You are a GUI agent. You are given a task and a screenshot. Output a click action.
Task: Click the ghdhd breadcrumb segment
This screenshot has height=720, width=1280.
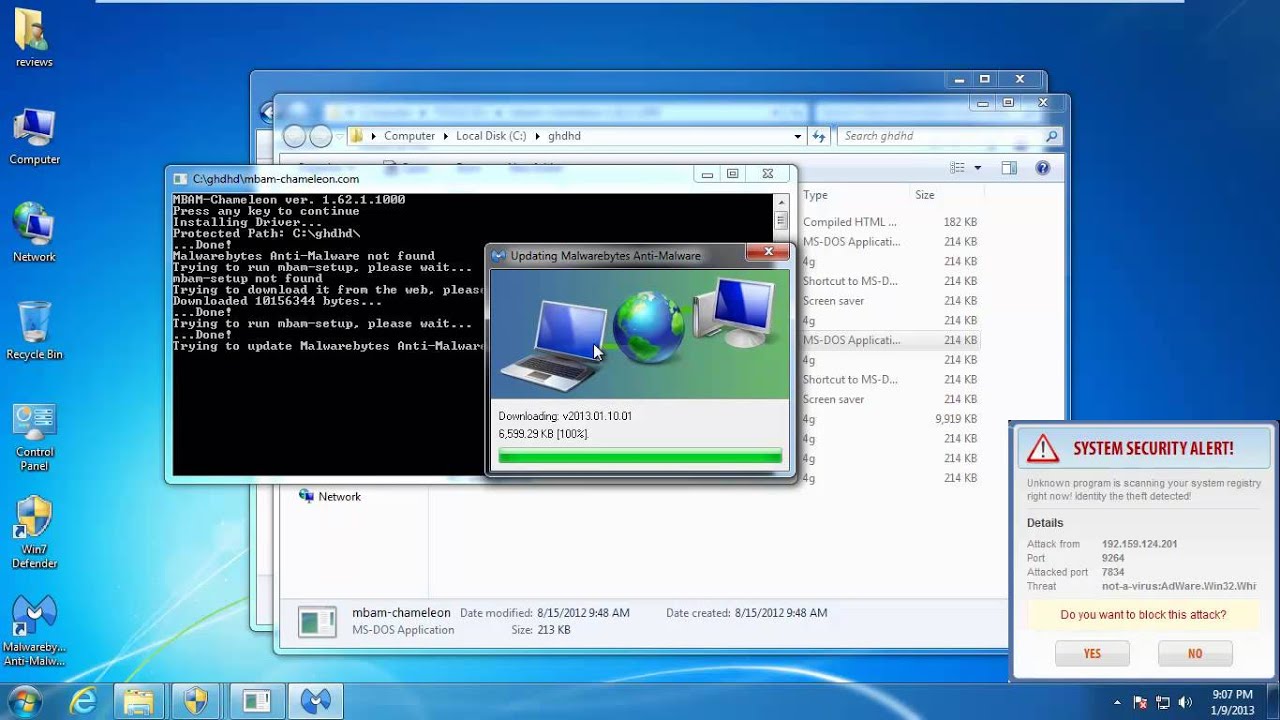(x=564, y=136)
